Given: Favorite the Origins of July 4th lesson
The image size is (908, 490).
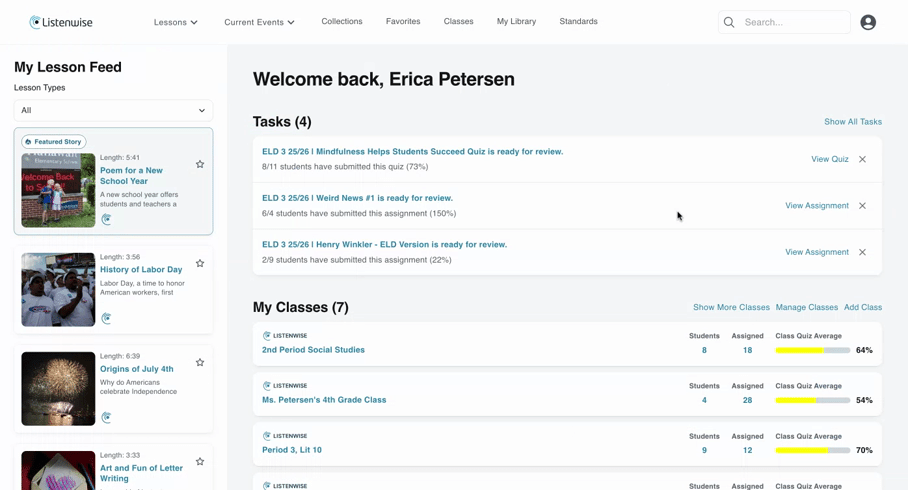Looking at the screenshot, I should click(200, 362).
